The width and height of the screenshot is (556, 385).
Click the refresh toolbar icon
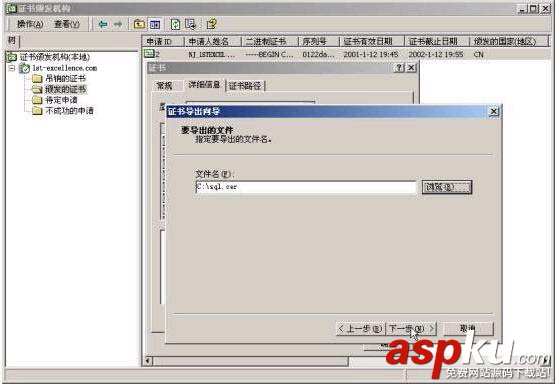pos(176,24)
